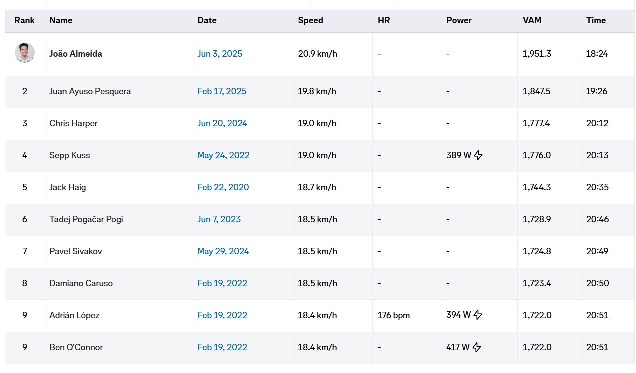Screen dimensions: 636x373
Task: Click the Power column header
Action: 459,20
